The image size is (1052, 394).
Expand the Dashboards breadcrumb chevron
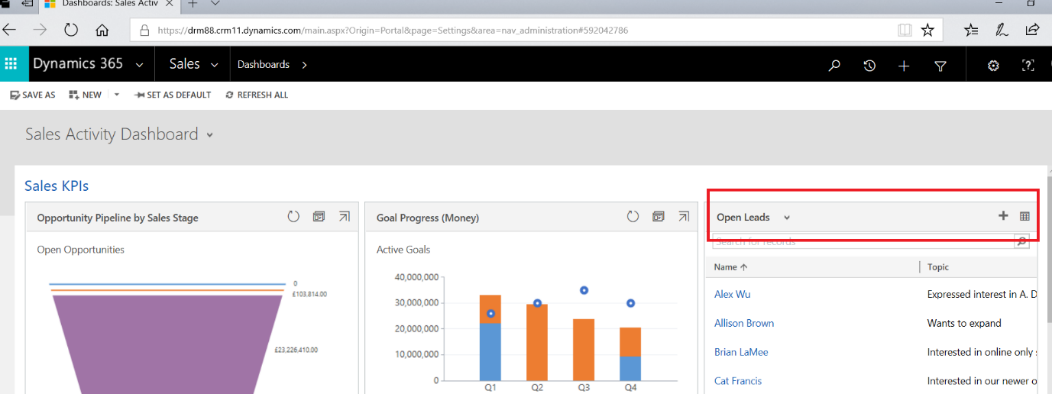pyautogui.click(x=304, y=65)
